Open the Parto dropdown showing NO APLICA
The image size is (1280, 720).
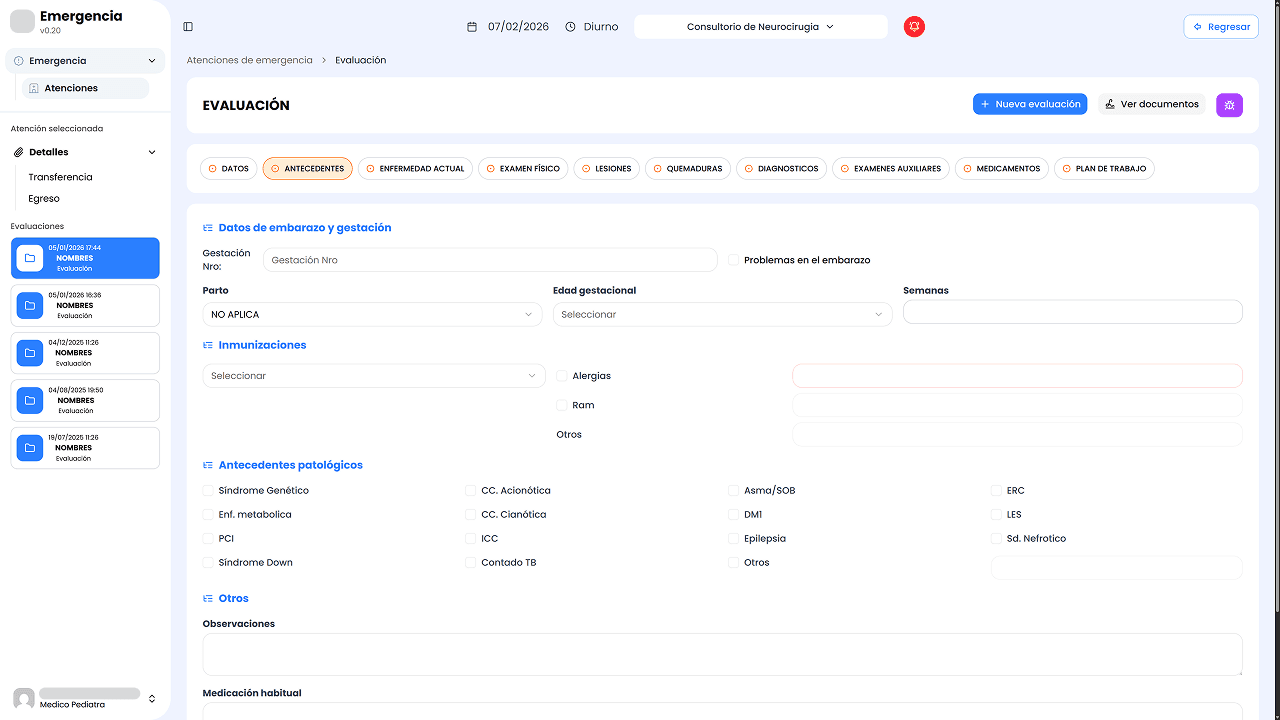tap(372, 315)
